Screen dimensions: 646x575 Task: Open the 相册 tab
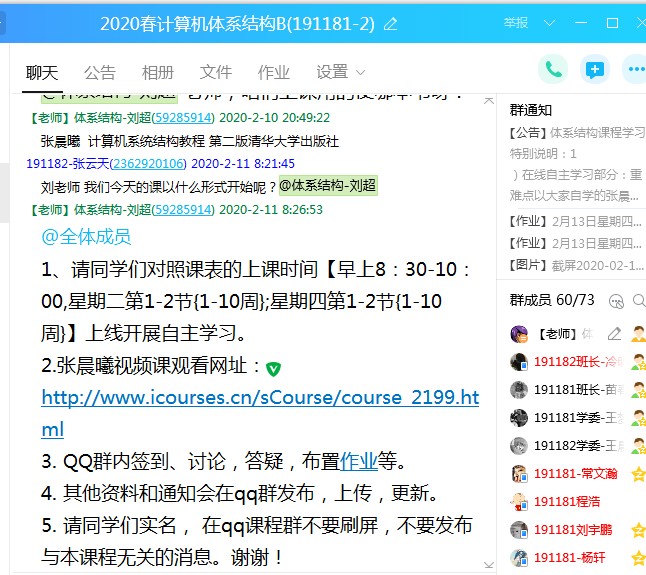[158, 72]
